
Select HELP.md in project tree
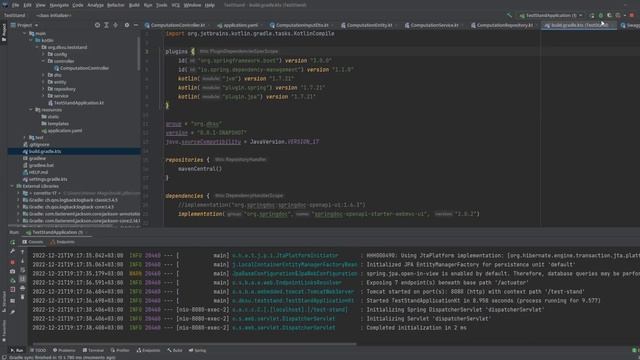36,172
